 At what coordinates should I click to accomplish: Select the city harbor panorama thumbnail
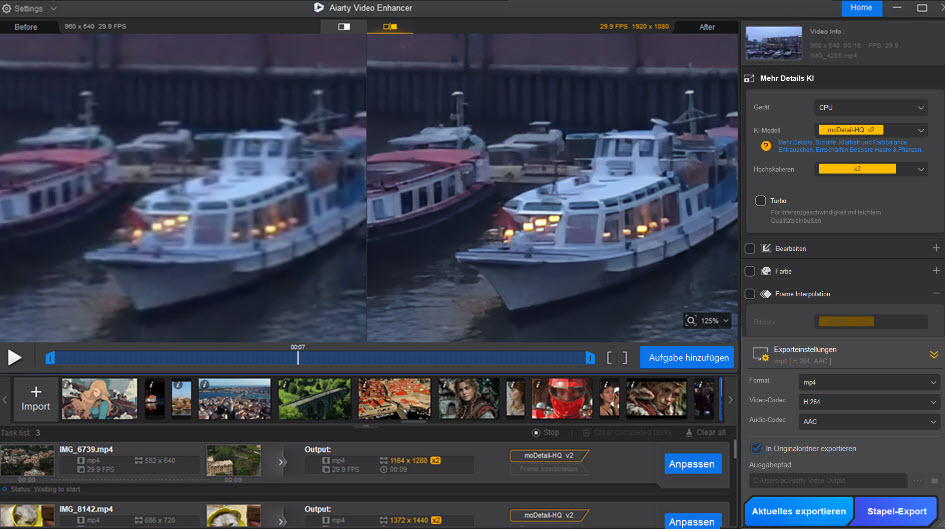[x=234, y=398]
